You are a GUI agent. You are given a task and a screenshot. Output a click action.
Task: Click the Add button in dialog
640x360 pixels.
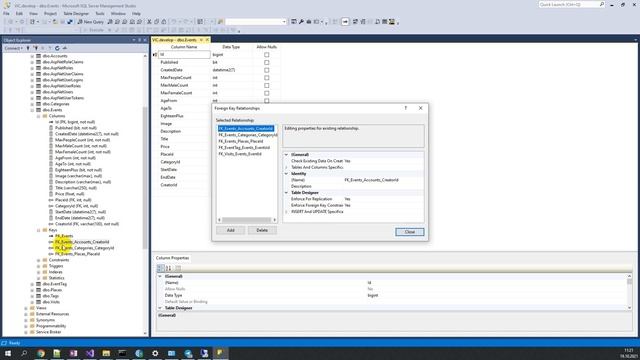[x=231, y=230]
